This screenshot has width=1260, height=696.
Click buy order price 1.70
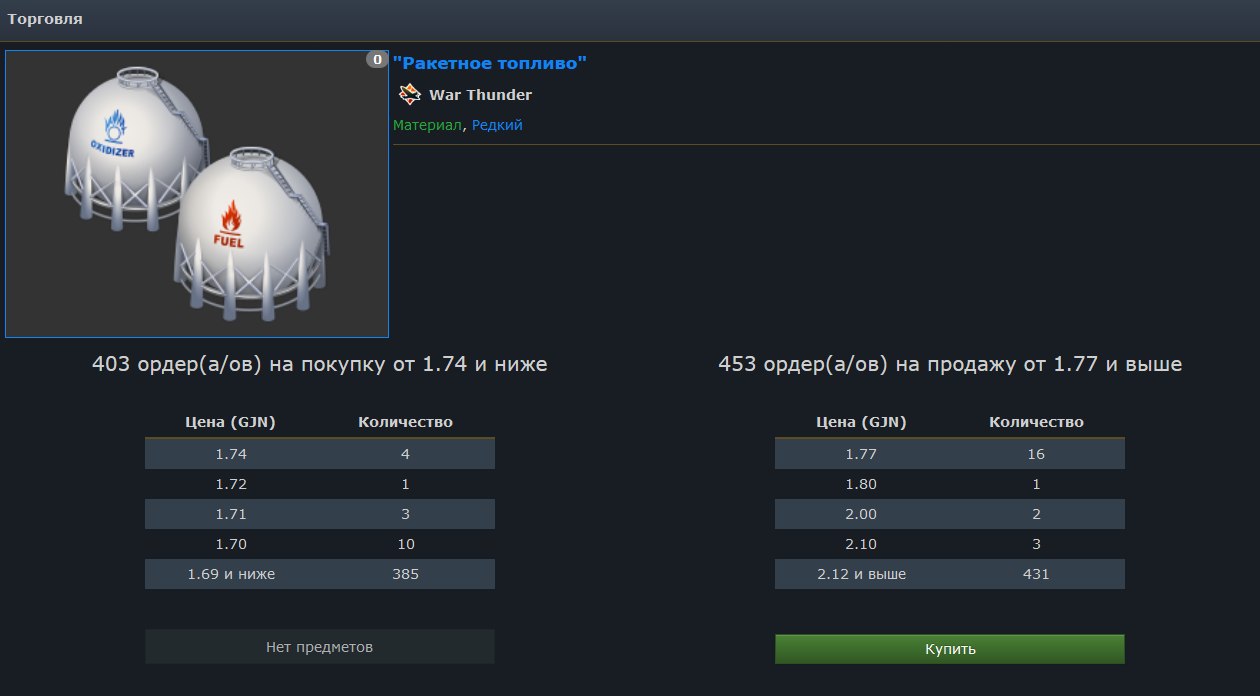(x=231, y=544)
